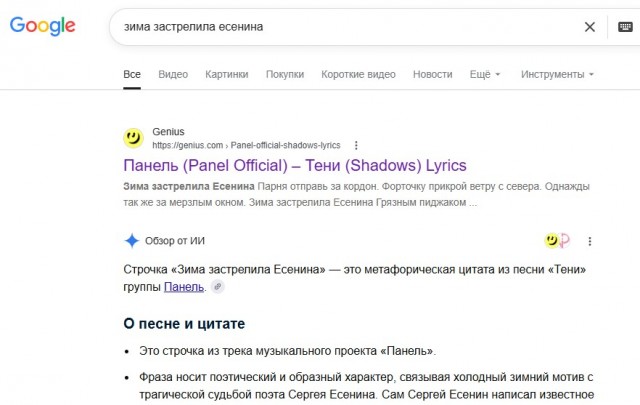640x405 pixels.
Task: Click the Google logo
Action: (x=42, y=26)
